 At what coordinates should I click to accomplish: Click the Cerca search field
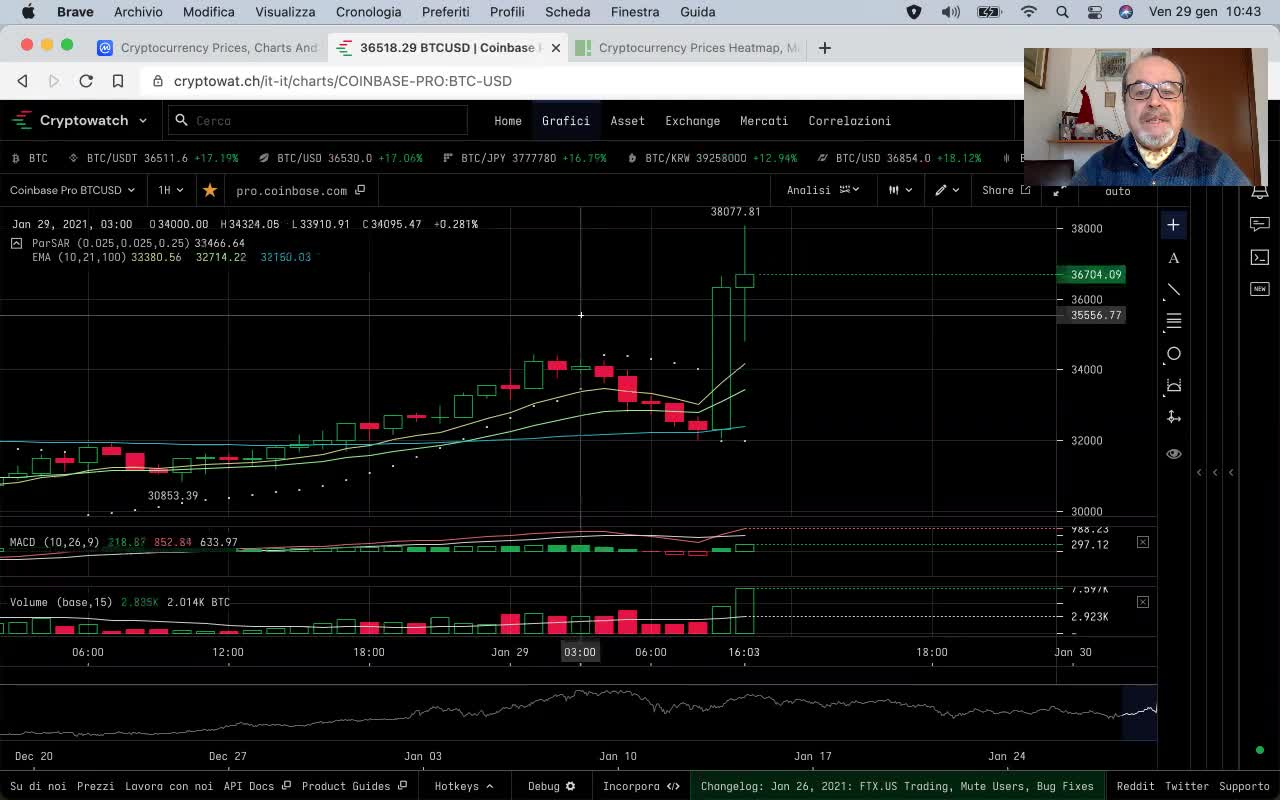tap(317, 120)
